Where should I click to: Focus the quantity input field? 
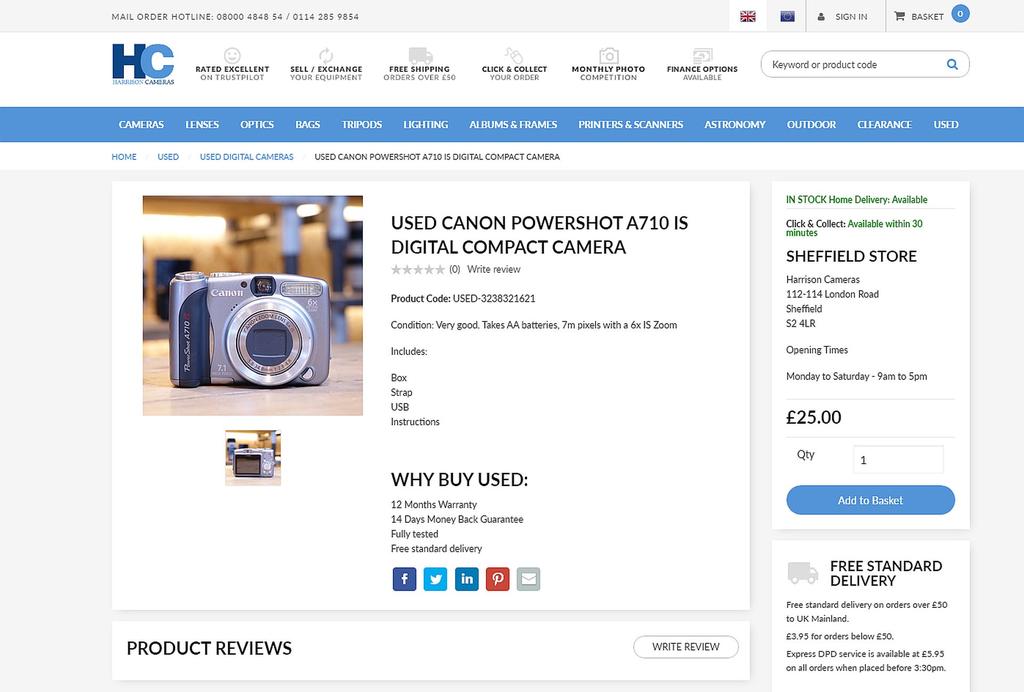[897, 460]
